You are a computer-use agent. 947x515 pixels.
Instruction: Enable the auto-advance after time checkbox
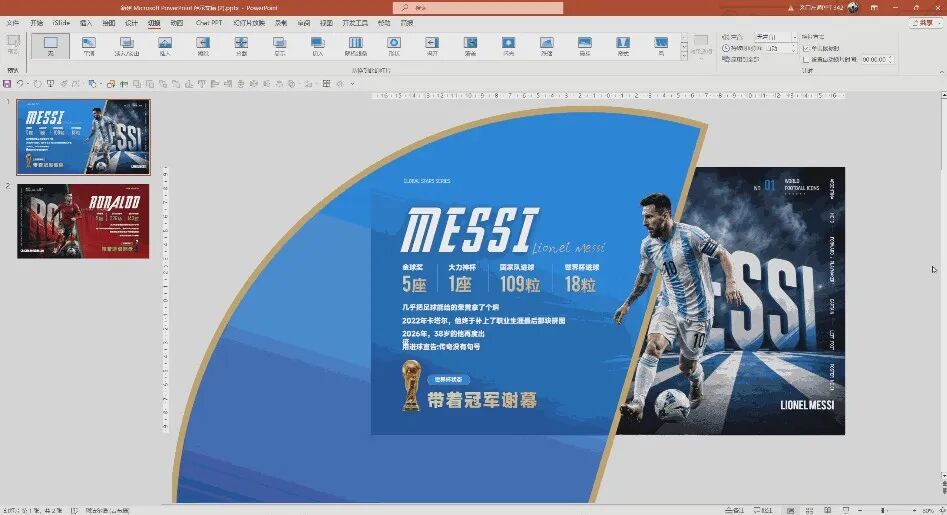click(805, 60)
